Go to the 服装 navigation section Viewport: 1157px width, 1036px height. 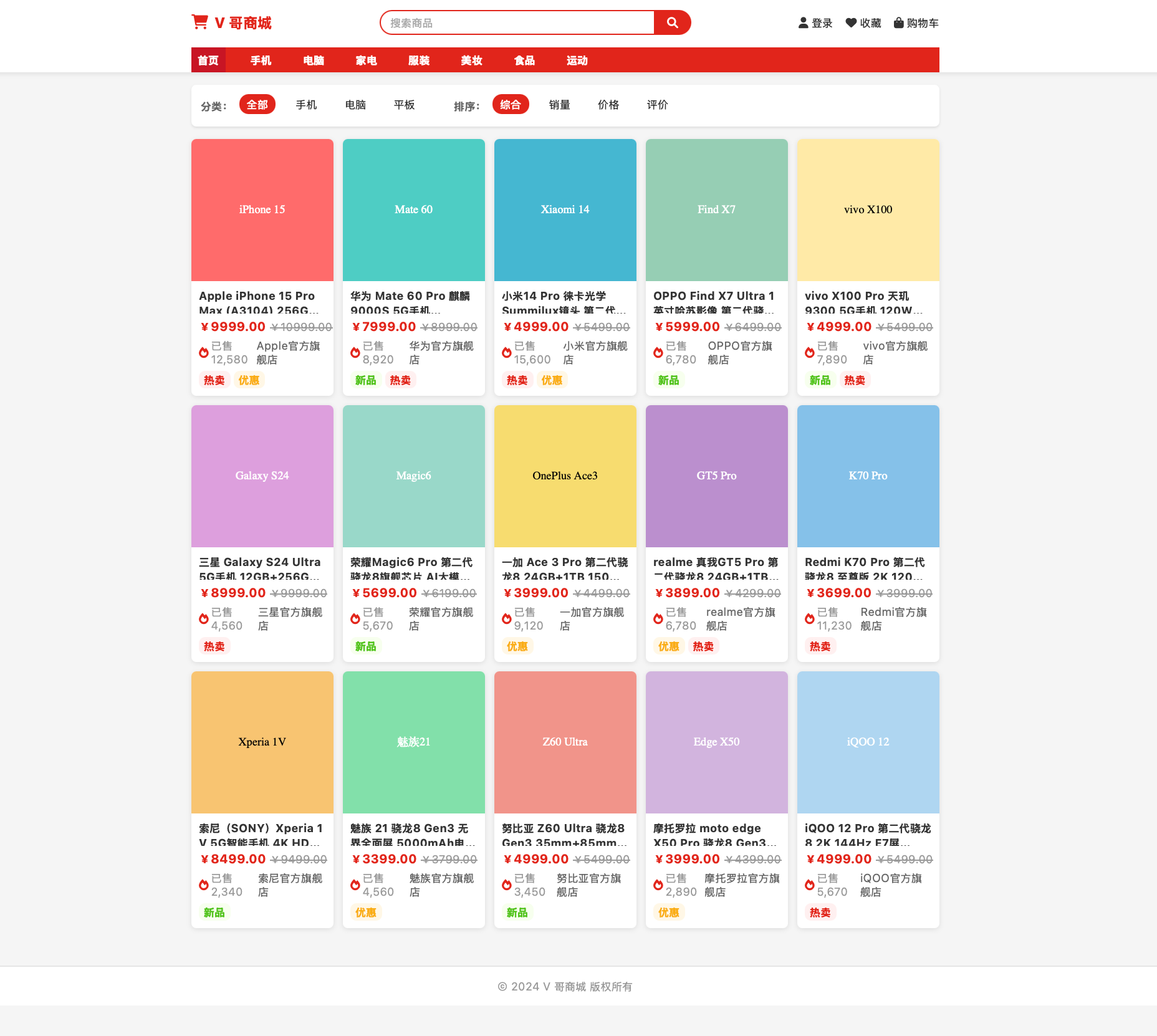point(419,60)
